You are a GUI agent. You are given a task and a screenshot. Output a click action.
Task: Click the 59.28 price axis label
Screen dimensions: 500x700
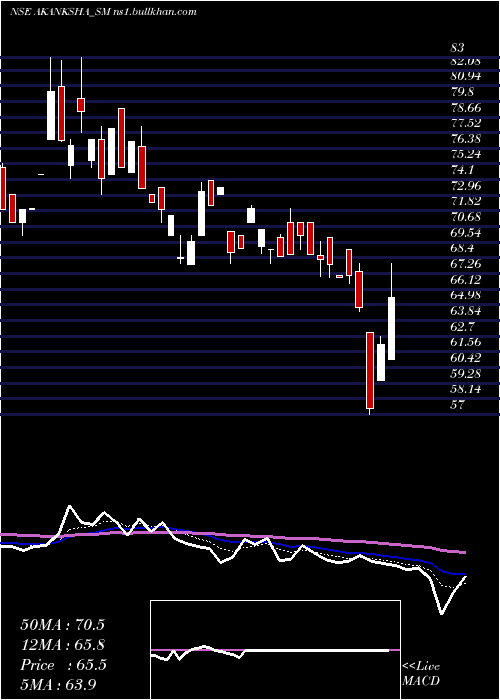(x=466, y=373)
